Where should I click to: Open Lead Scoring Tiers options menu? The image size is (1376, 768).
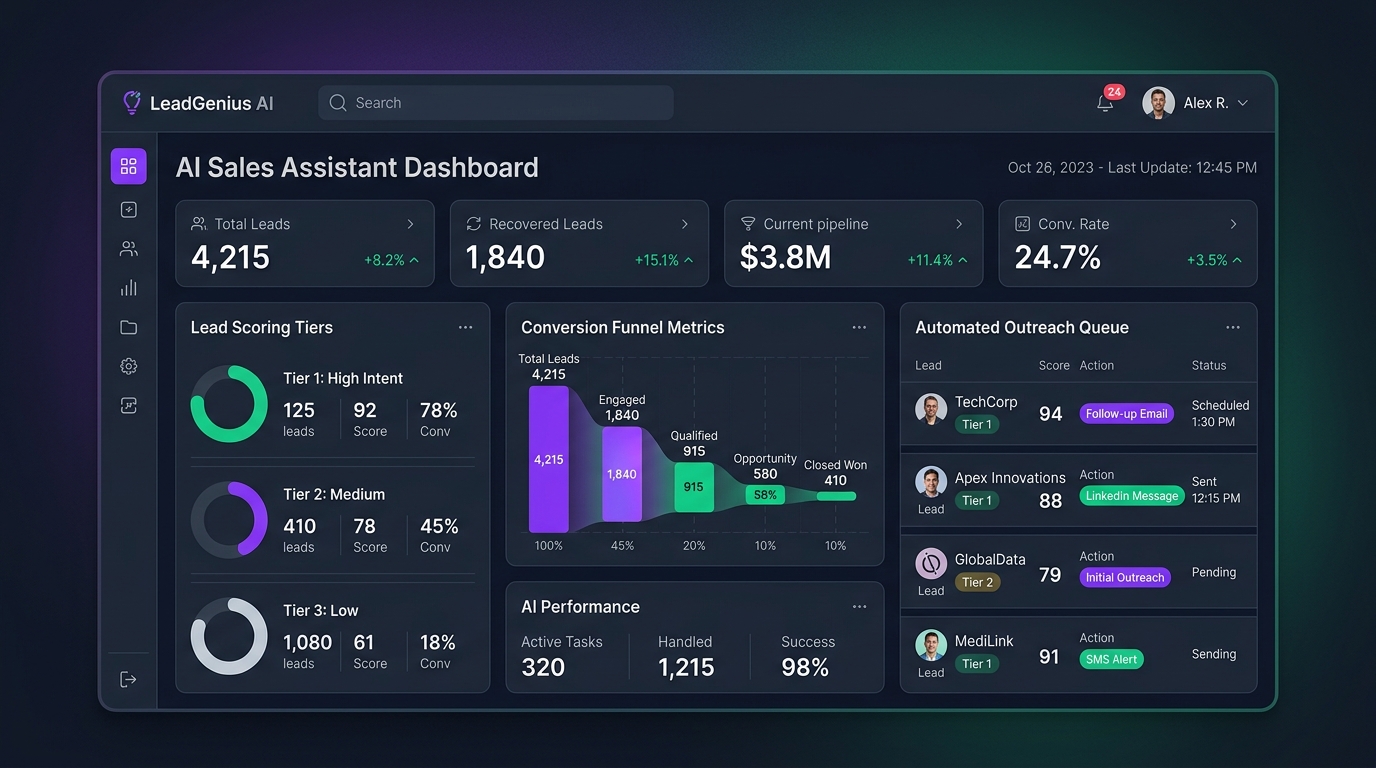coord(465,327)
